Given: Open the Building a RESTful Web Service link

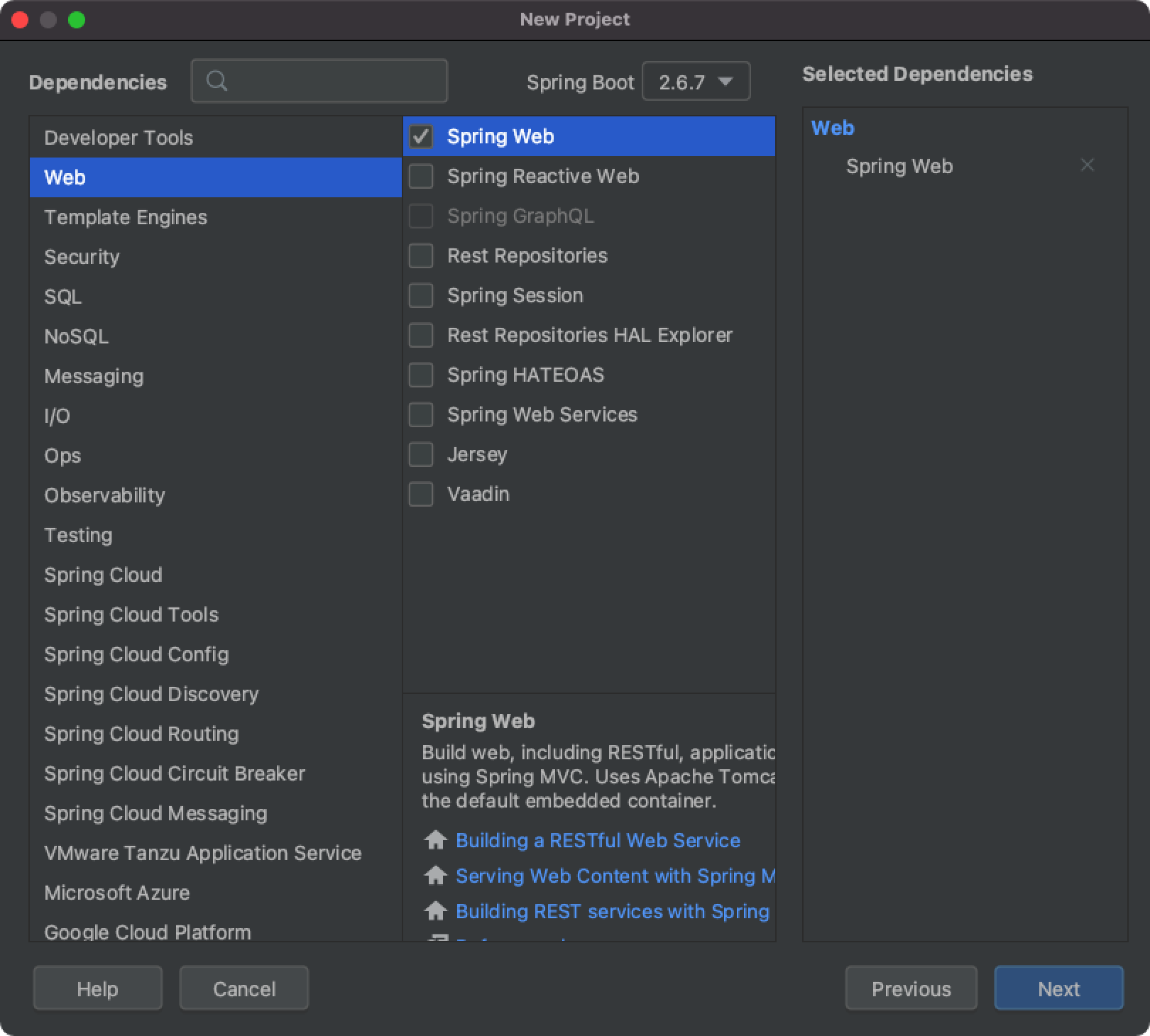Looking at the screenshot, I should coord(598,840).
